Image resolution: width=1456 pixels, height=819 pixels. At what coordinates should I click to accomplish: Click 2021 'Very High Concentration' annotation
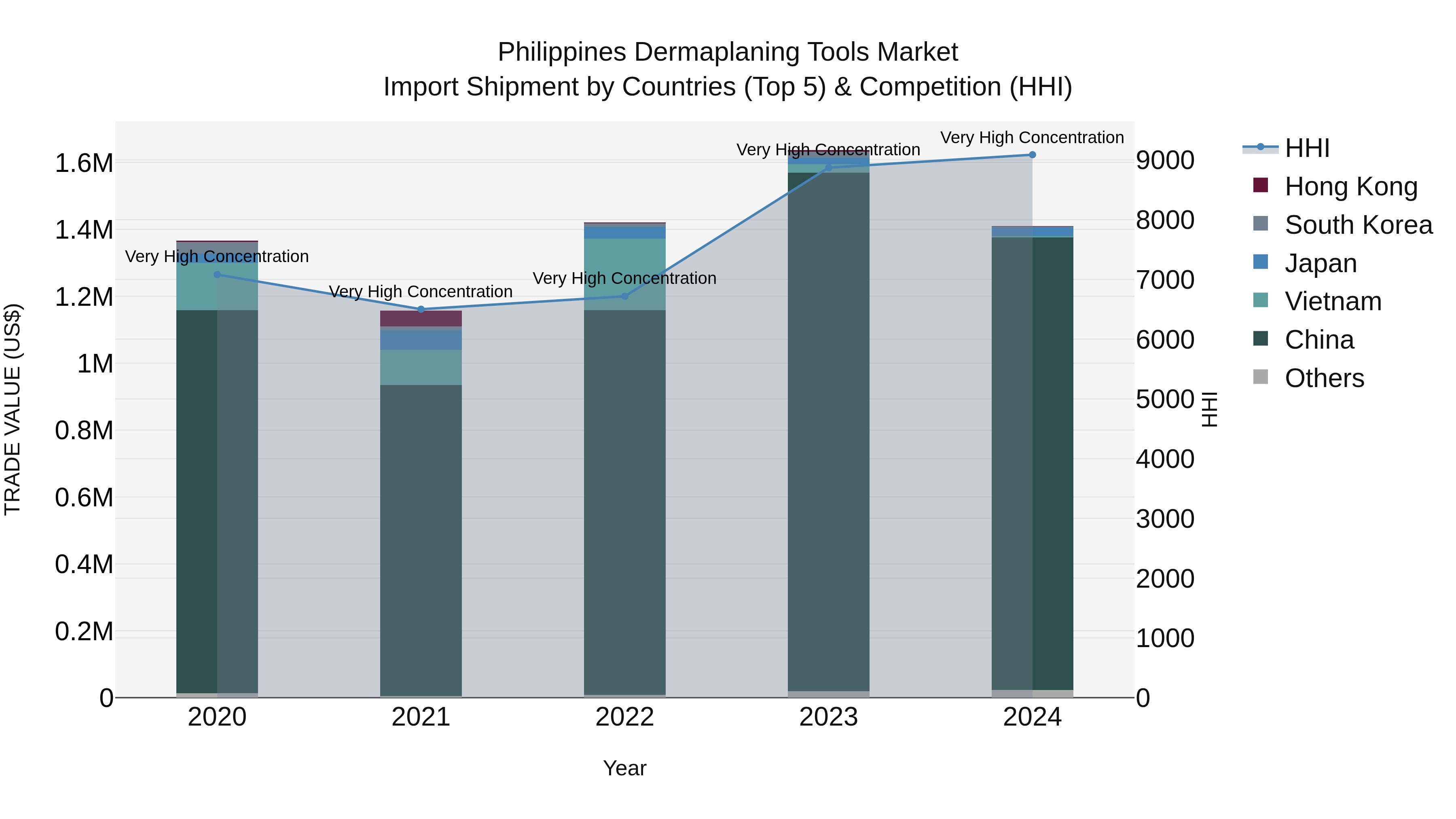pyautogui.click(x=421, y=292)
